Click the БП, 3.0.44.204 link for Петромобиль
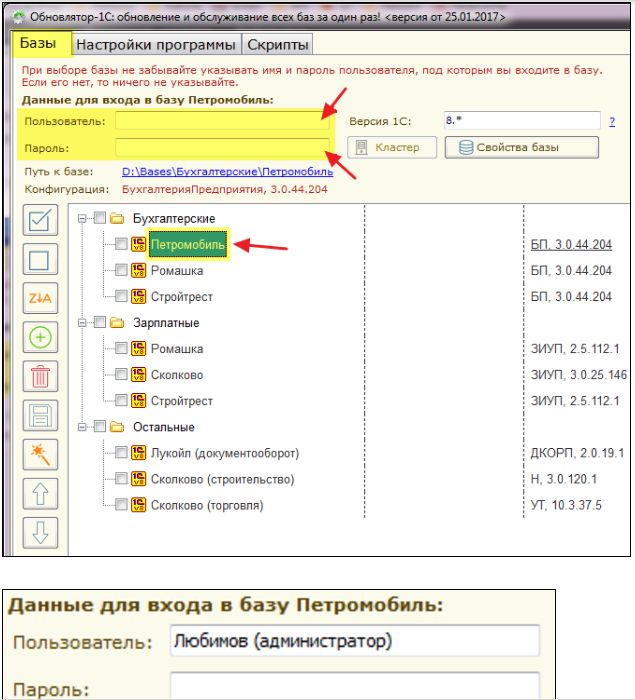 point(571,245)
